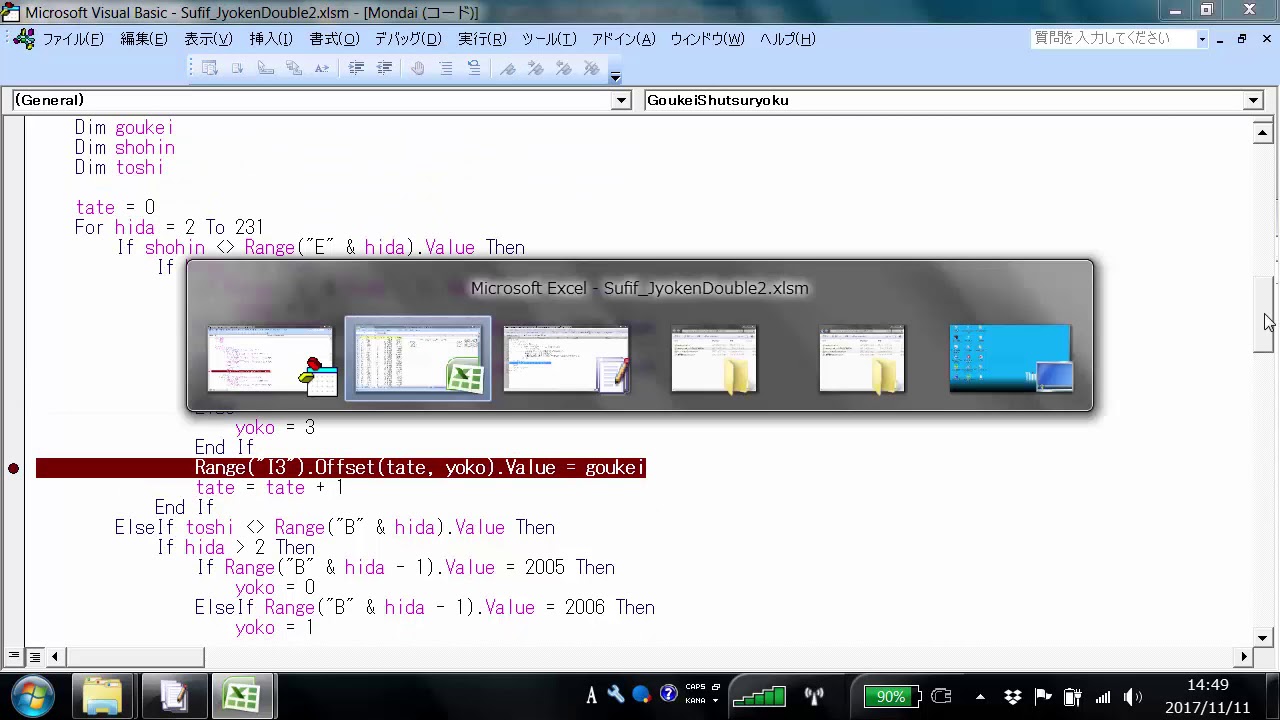Click the Next Bookmark flag icon

[x=536, y=68]
